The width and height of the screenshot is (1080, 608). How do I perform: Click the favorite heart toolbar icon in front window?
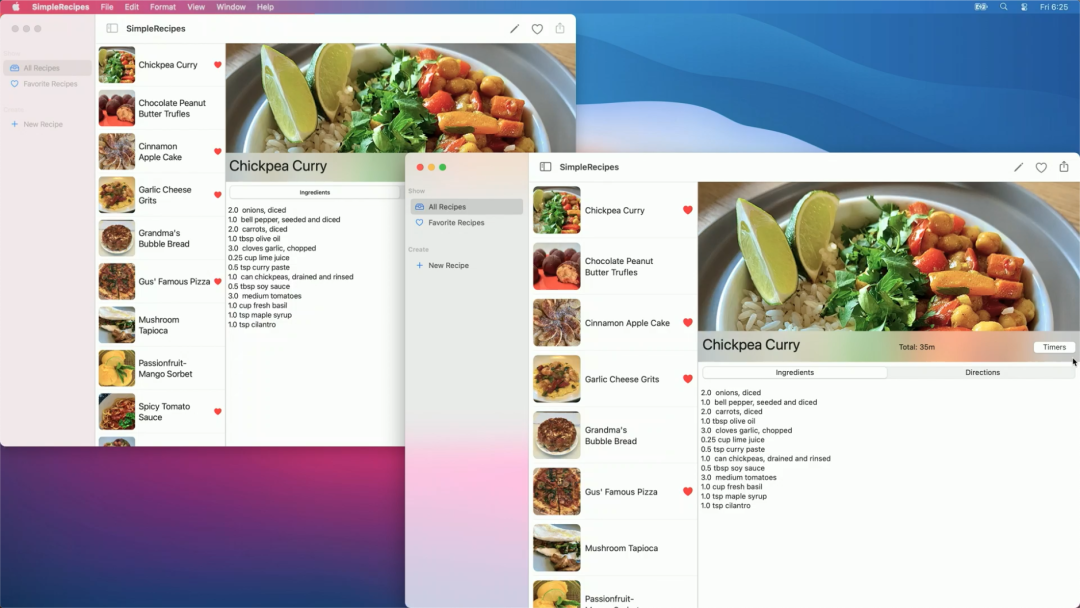pyautogui.click(x=1041, y=167)
